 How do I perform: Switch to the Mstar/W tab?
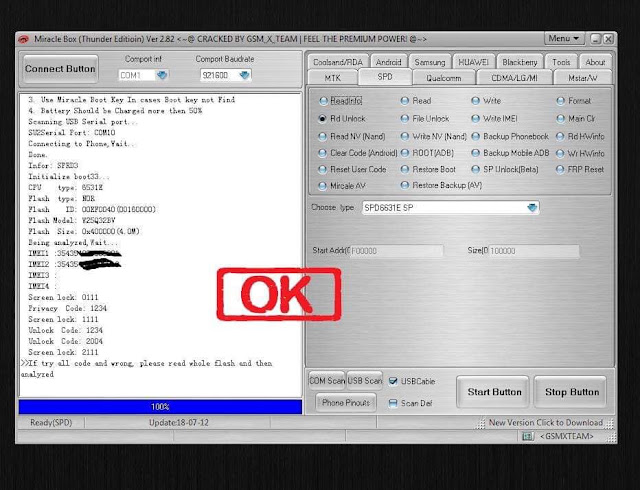(583, 78)
